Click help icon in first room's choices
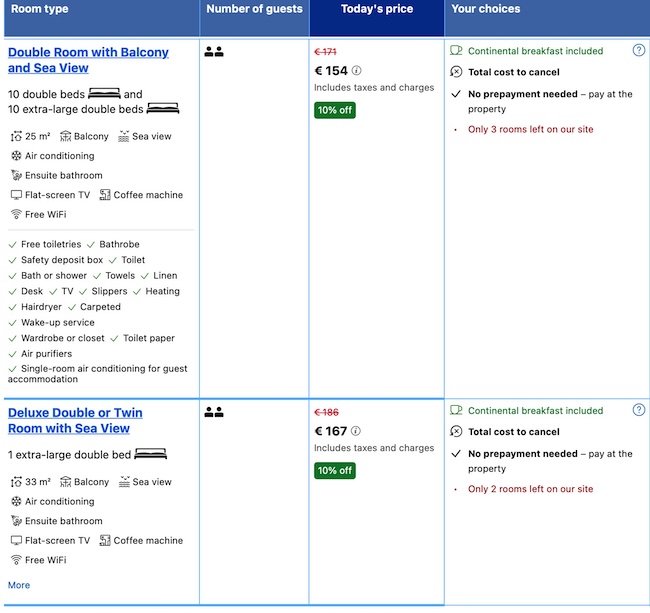The height and width of the screenshot is (613, 650). click(639, 50)
